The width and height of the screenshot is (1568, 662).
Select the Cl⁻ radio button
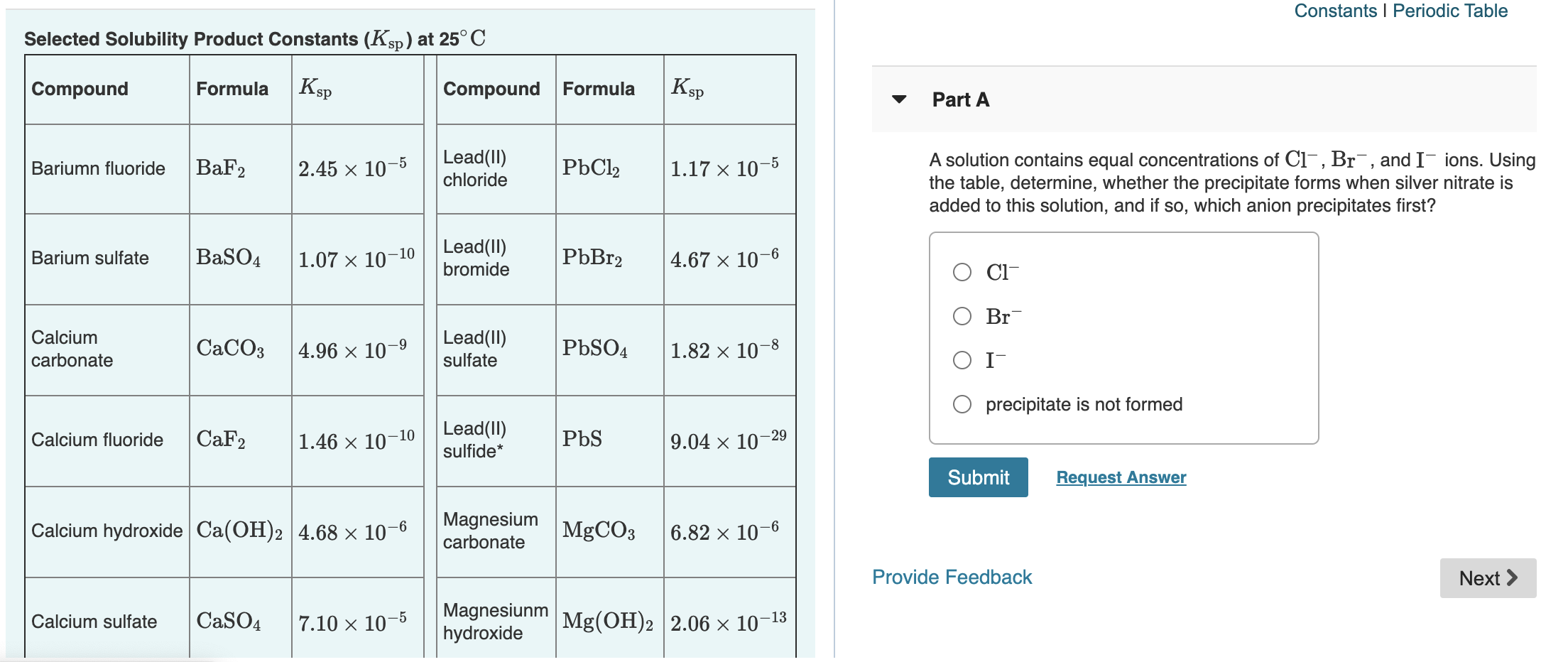962,271
